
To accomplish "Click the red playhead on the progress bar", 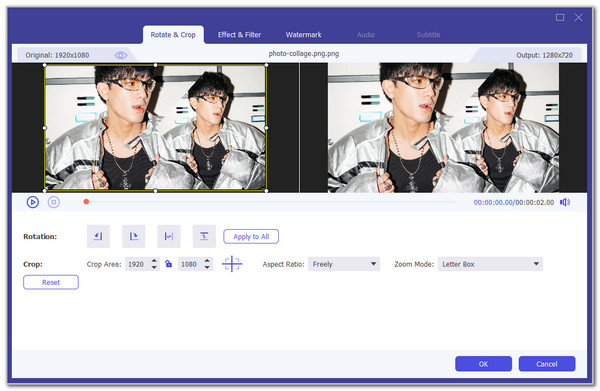I will click(86, 202).
